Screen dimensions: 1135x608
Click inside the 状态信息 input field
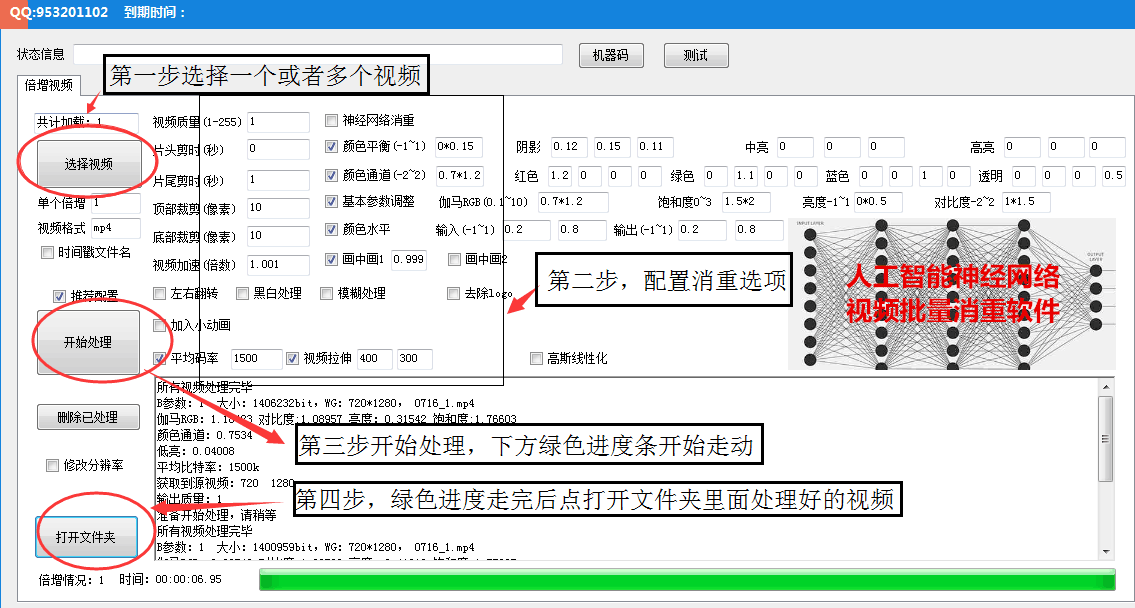tap(300, 54)
